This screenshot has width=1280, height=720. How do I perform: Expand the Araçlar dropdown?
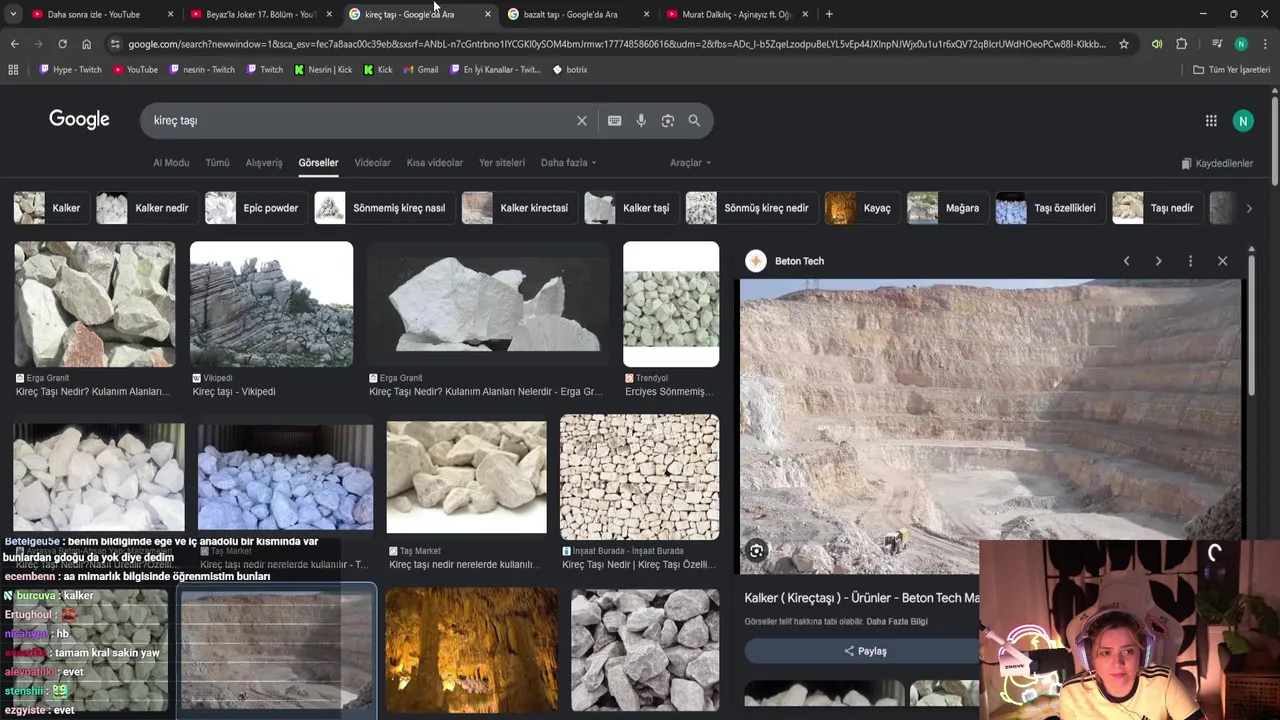[690, 163]
